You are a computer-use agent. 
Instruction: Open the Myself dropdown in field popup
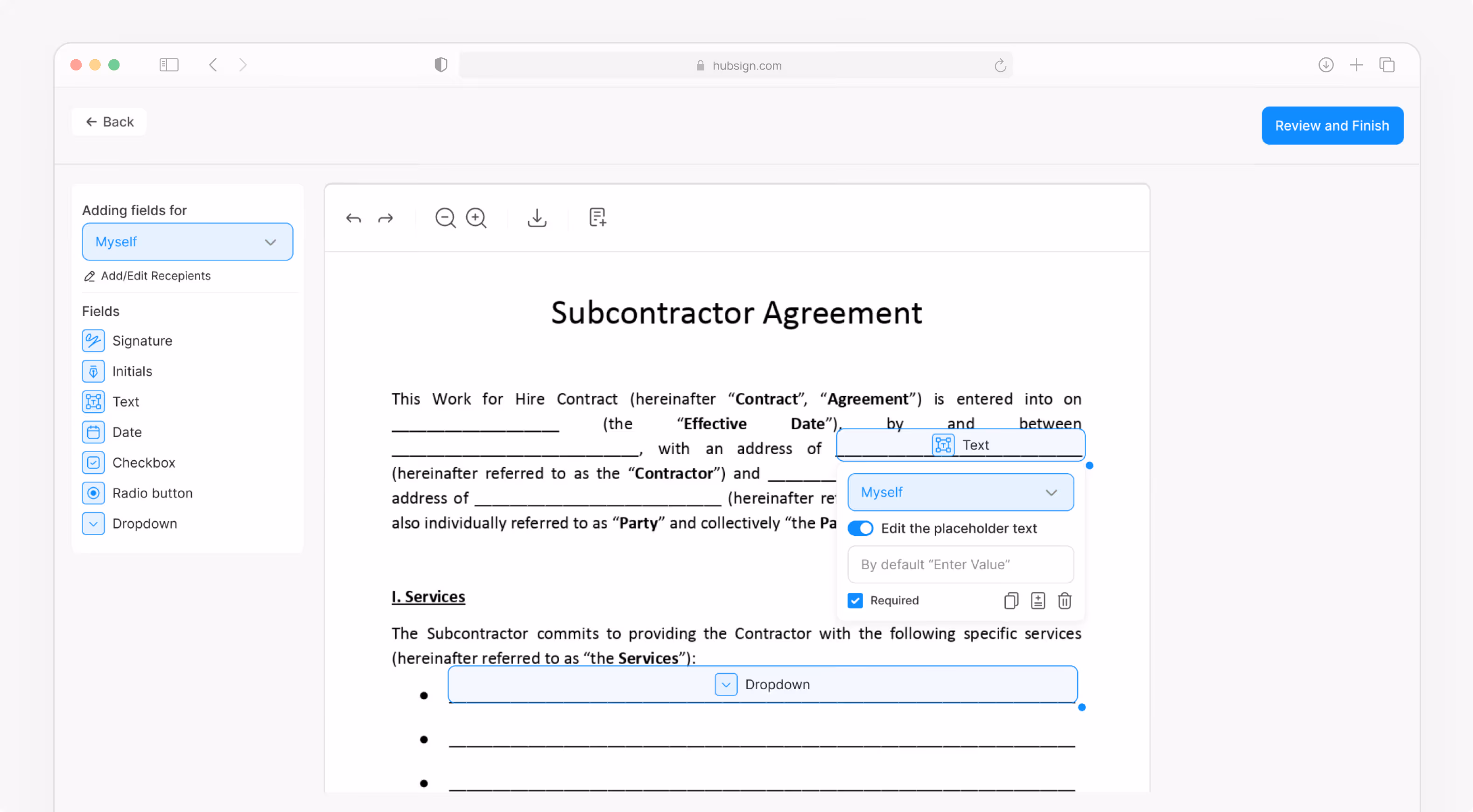(x=960, y=492)
